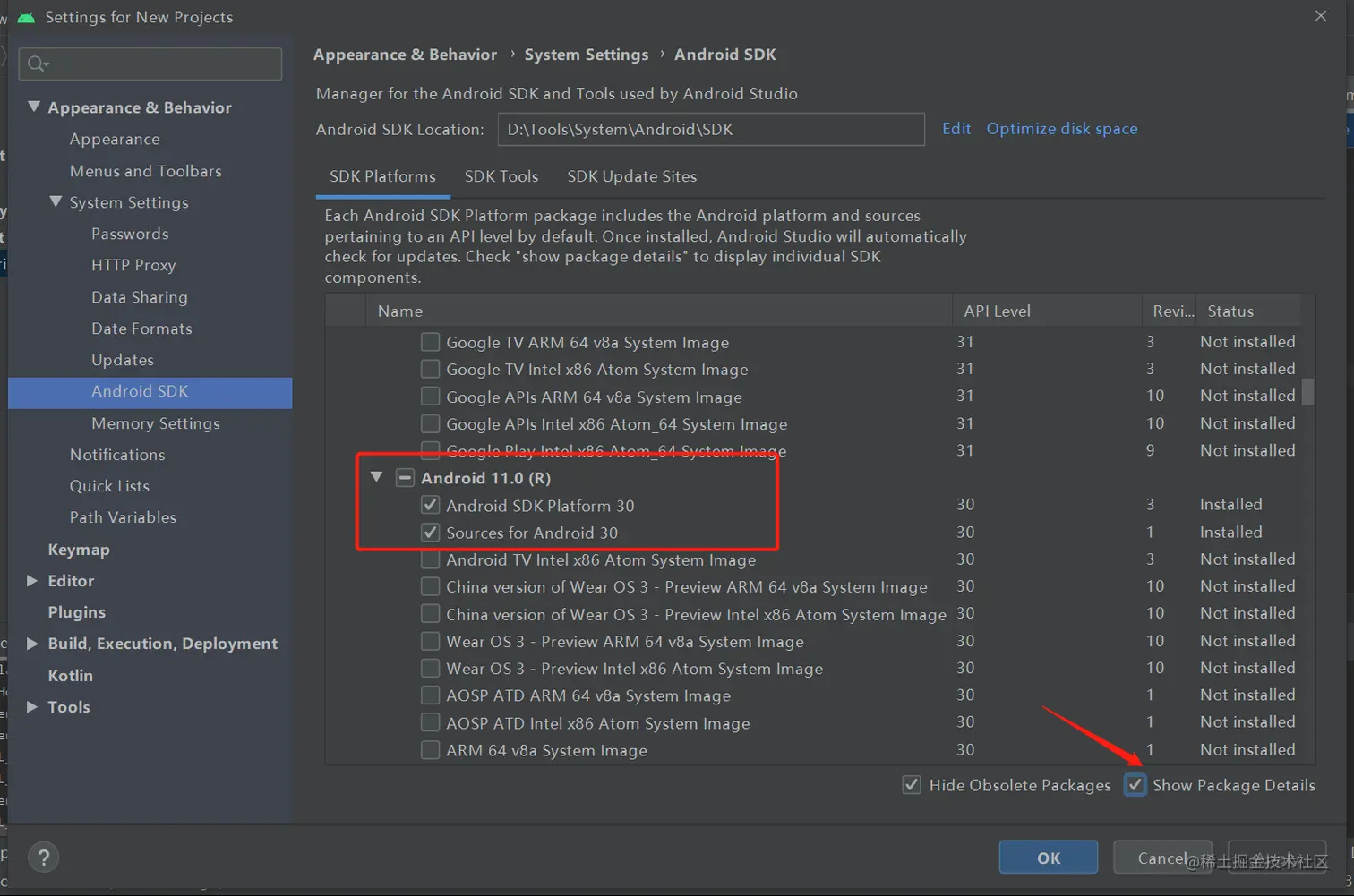The height and width of the screenshot is (896, 1354).
Task: Toggle the Android 11.0 (R) group checkbox
Action: 406,478
